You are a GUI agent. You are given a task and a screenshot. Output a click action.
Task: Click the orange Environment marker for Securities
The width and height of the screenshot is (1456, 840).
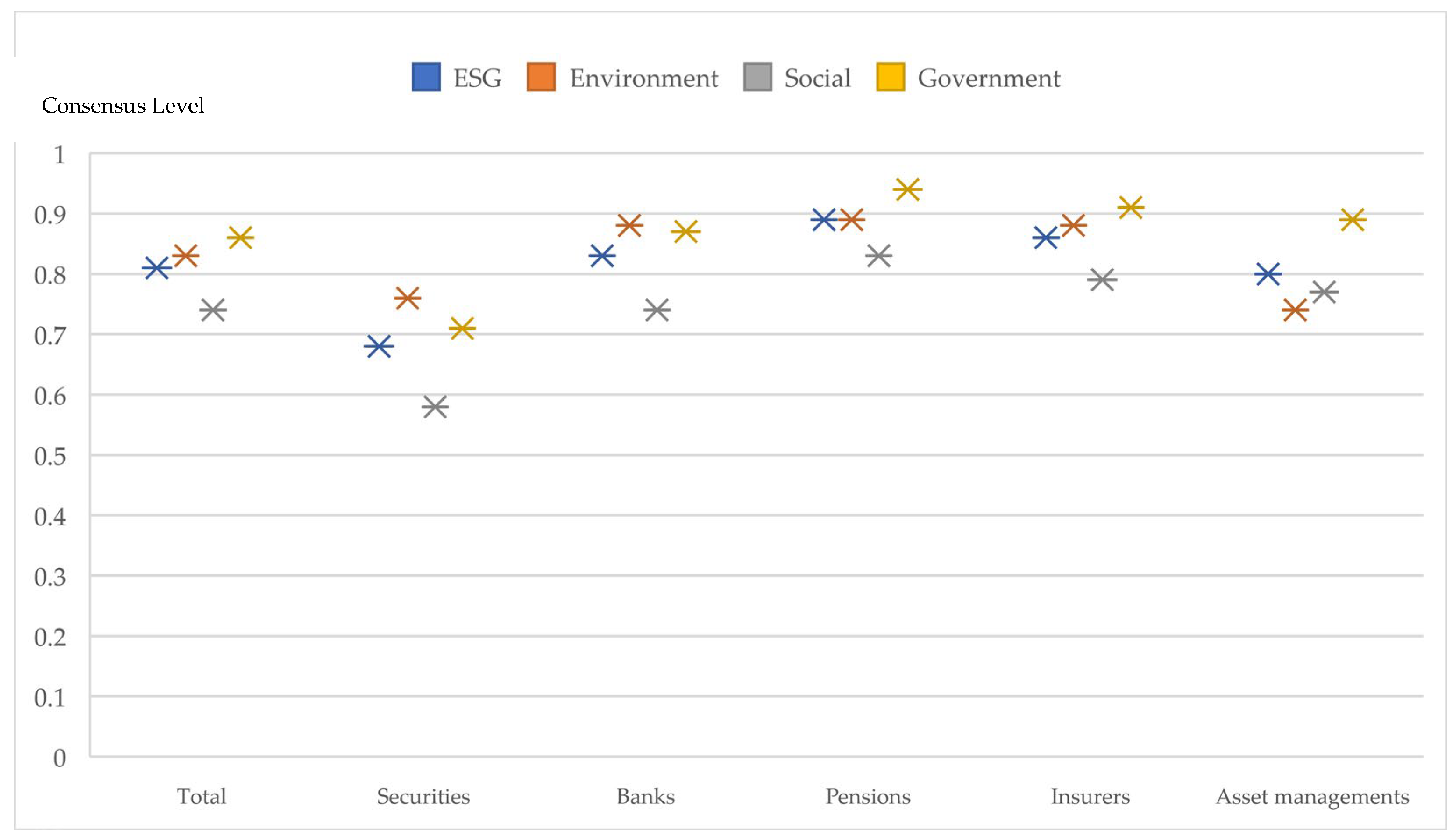[x=407, y=298]
